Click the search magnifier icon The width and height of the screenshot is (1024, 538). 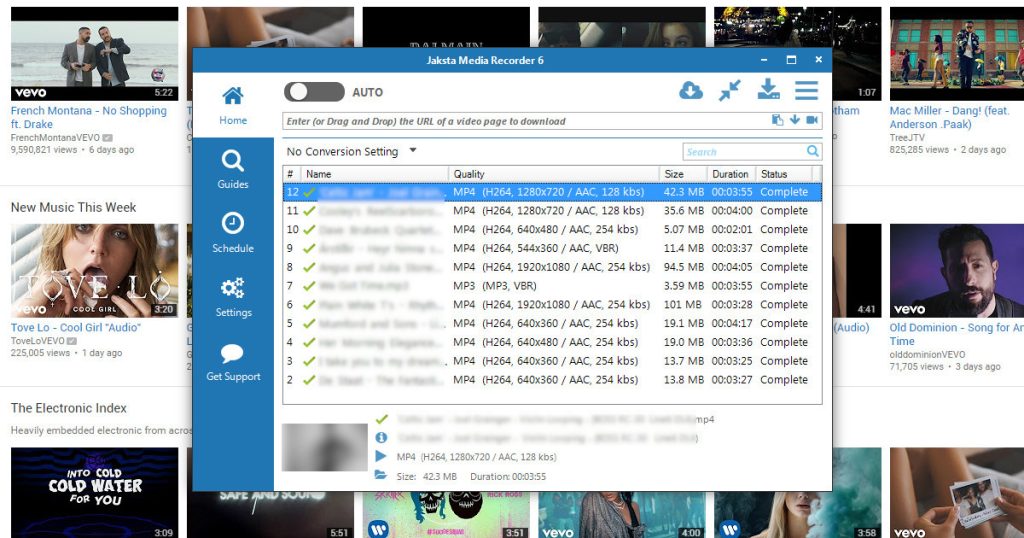click(813, 152)
